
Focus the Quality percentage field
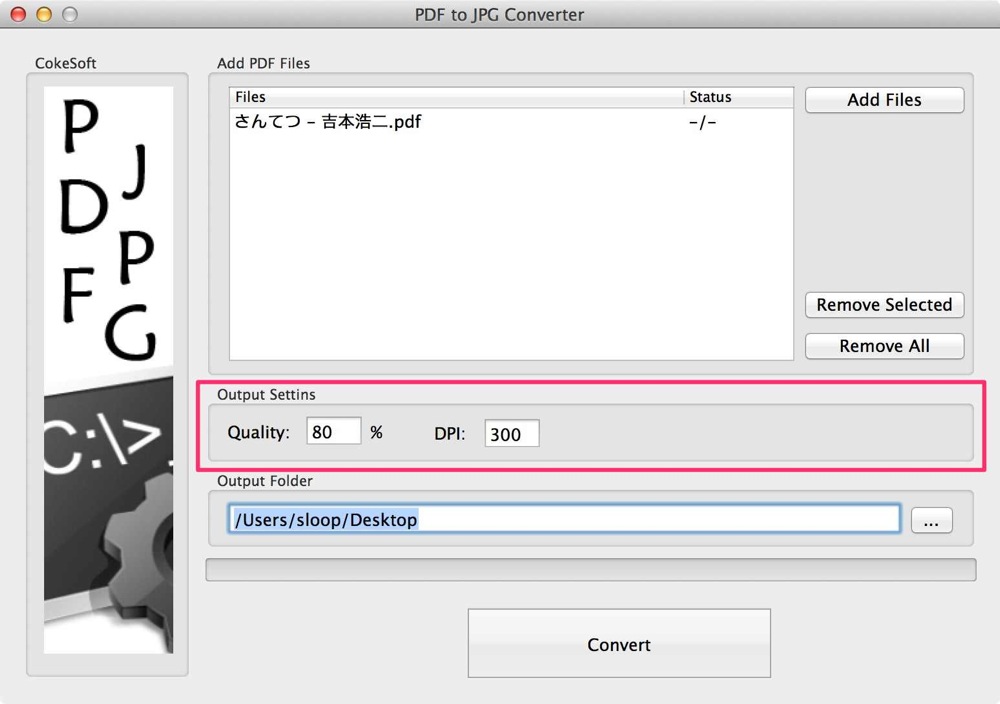click(334, 432)
